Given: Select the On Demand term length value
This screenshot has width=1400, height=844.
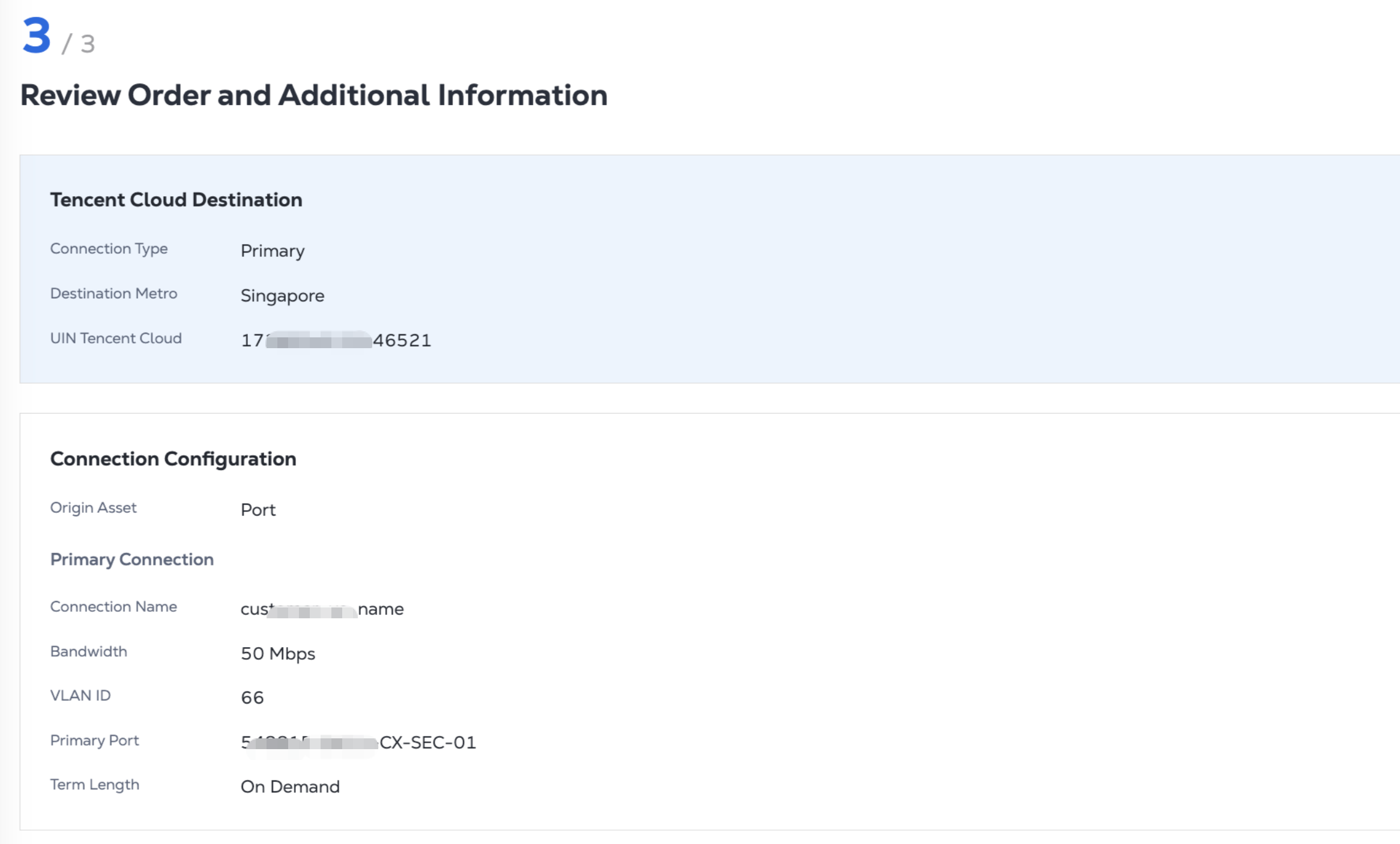Looking at the screenshot, I should [290, 787].
